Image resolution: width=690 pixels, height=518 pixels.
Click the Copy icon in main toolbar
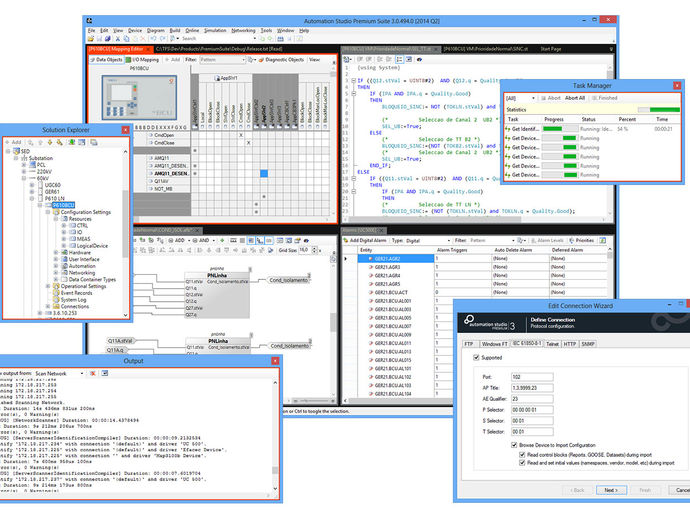pyautogui.click(x=126, y=39)
